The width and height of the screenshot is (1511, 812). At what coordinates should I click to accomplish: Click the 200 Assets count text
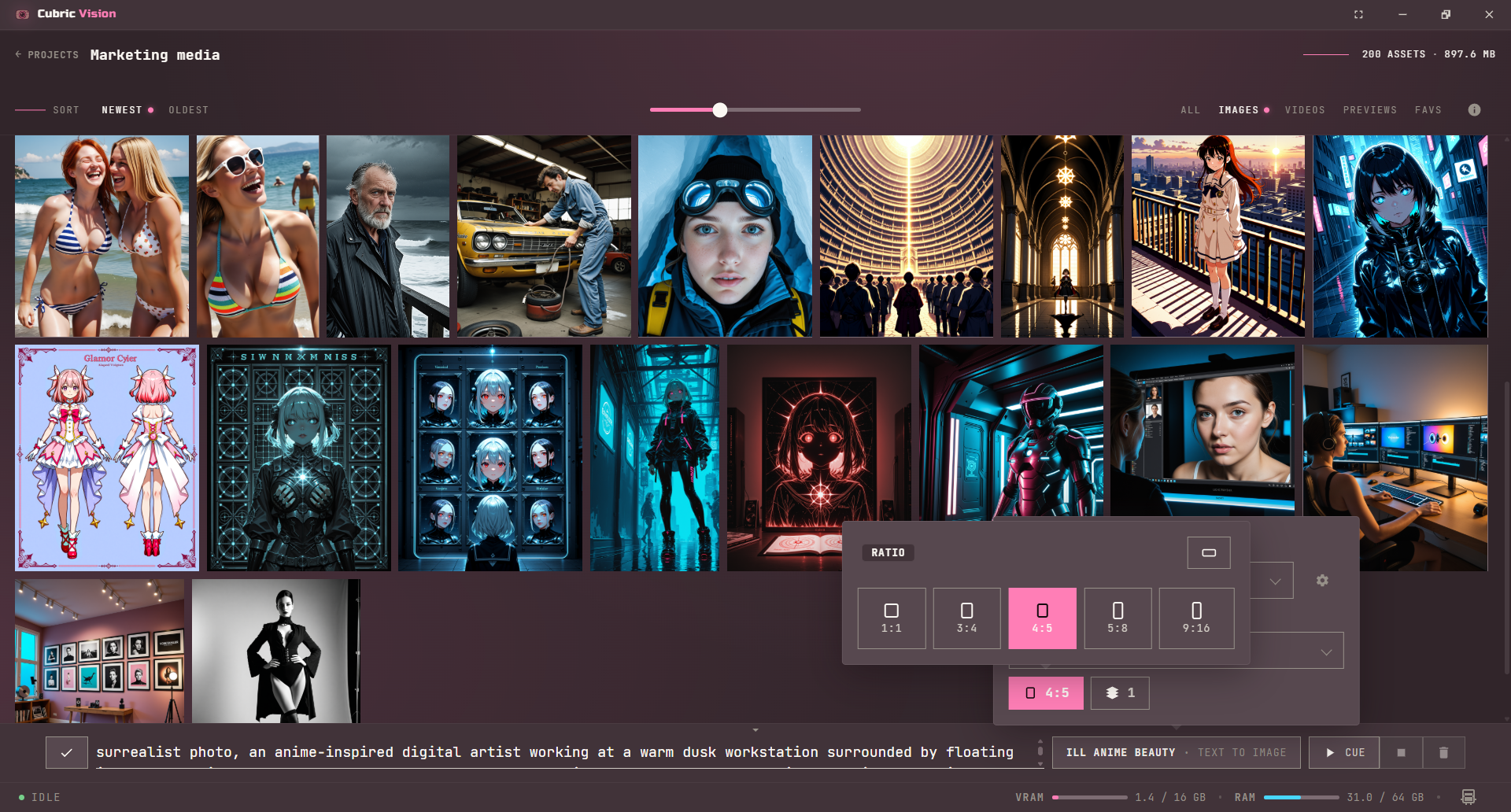coord(1394,54)
